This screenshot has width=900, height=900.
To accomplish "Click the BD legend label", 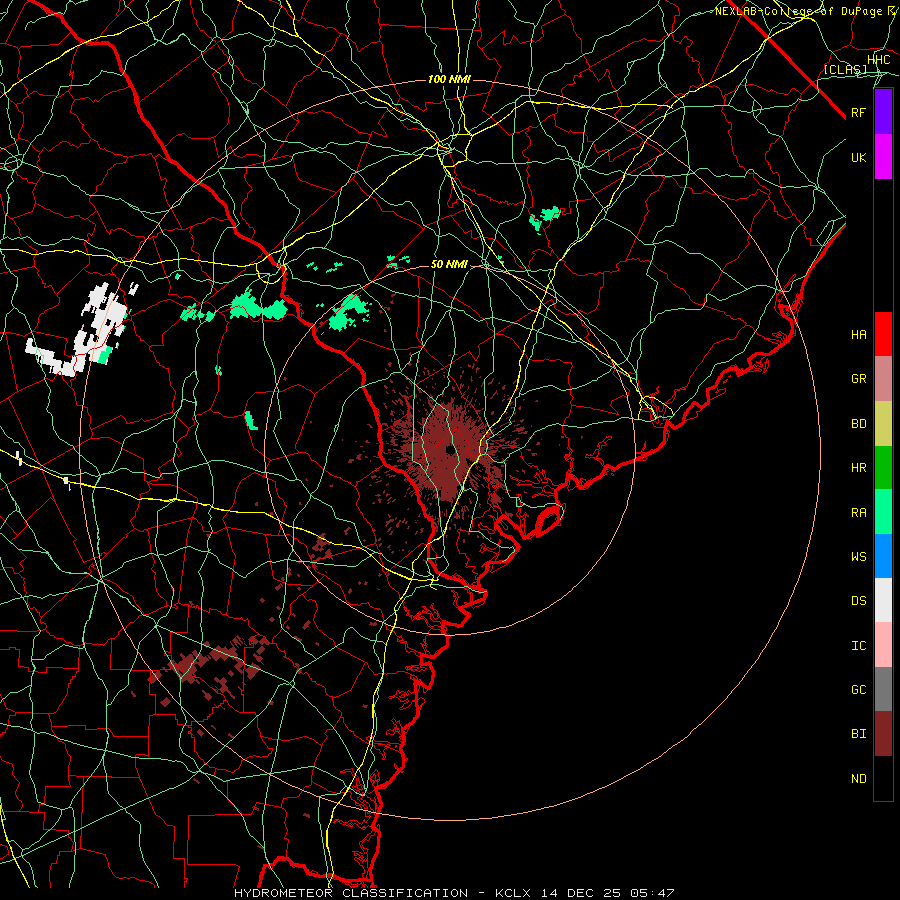I will (x=858, y=424).
